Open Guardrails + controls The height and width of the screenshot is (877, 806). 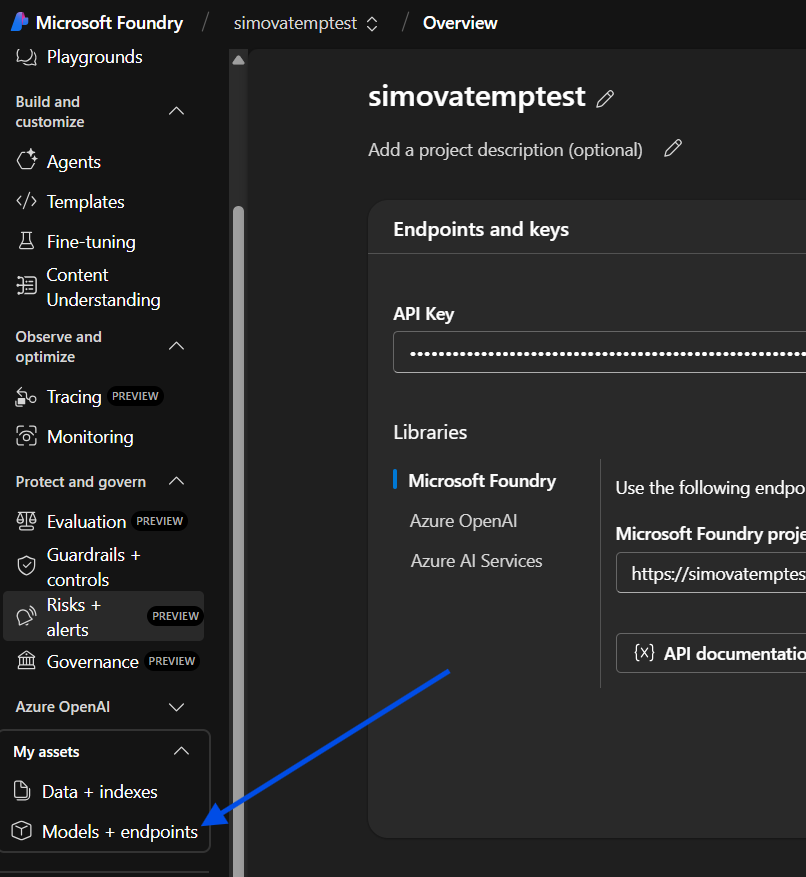pyautogui.click(x=78, y=567)
